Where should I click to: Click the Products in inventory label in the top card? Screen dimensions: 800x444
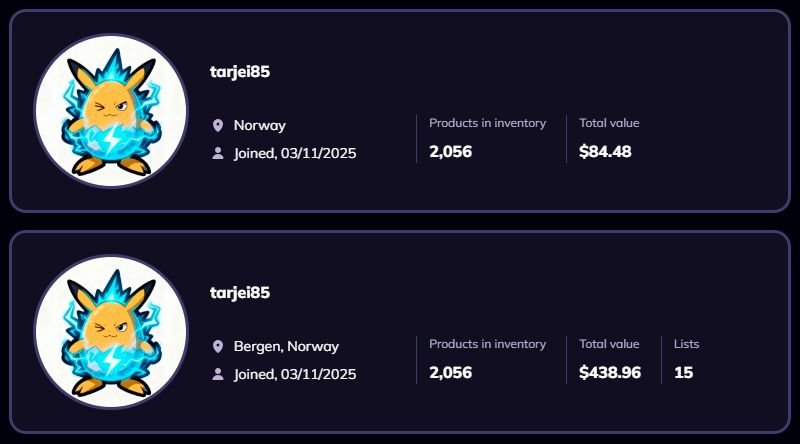[487, 123]
